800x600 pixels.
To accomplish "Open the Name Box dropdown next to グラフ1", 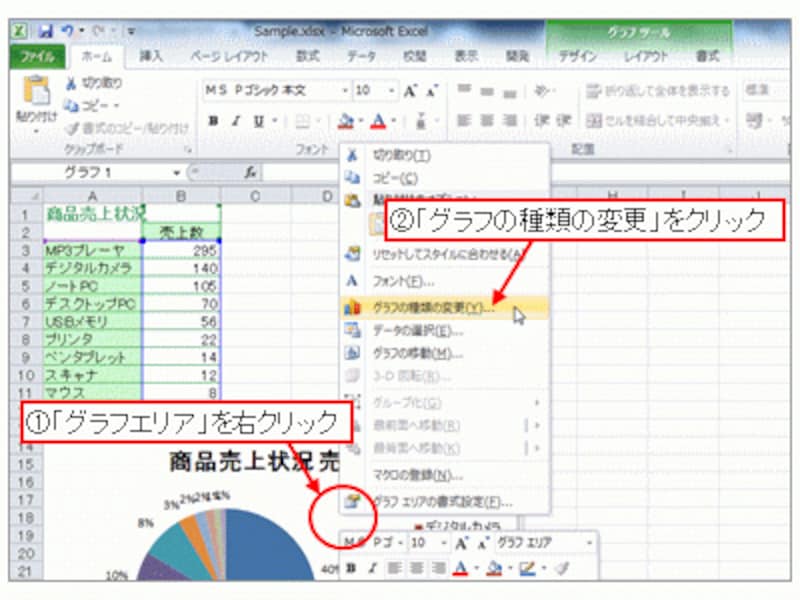I will click(x=176, y=173).
